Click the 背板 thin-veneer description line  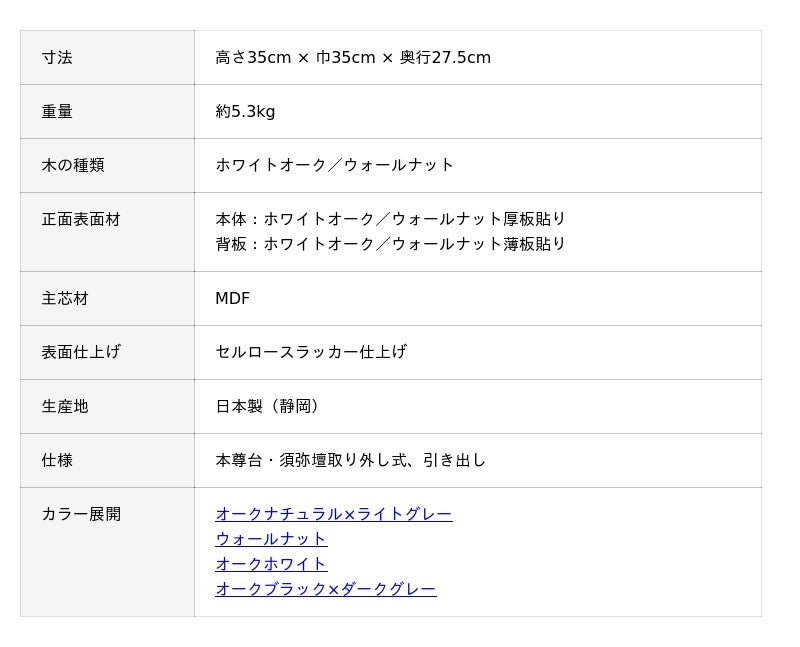[390, 244]
